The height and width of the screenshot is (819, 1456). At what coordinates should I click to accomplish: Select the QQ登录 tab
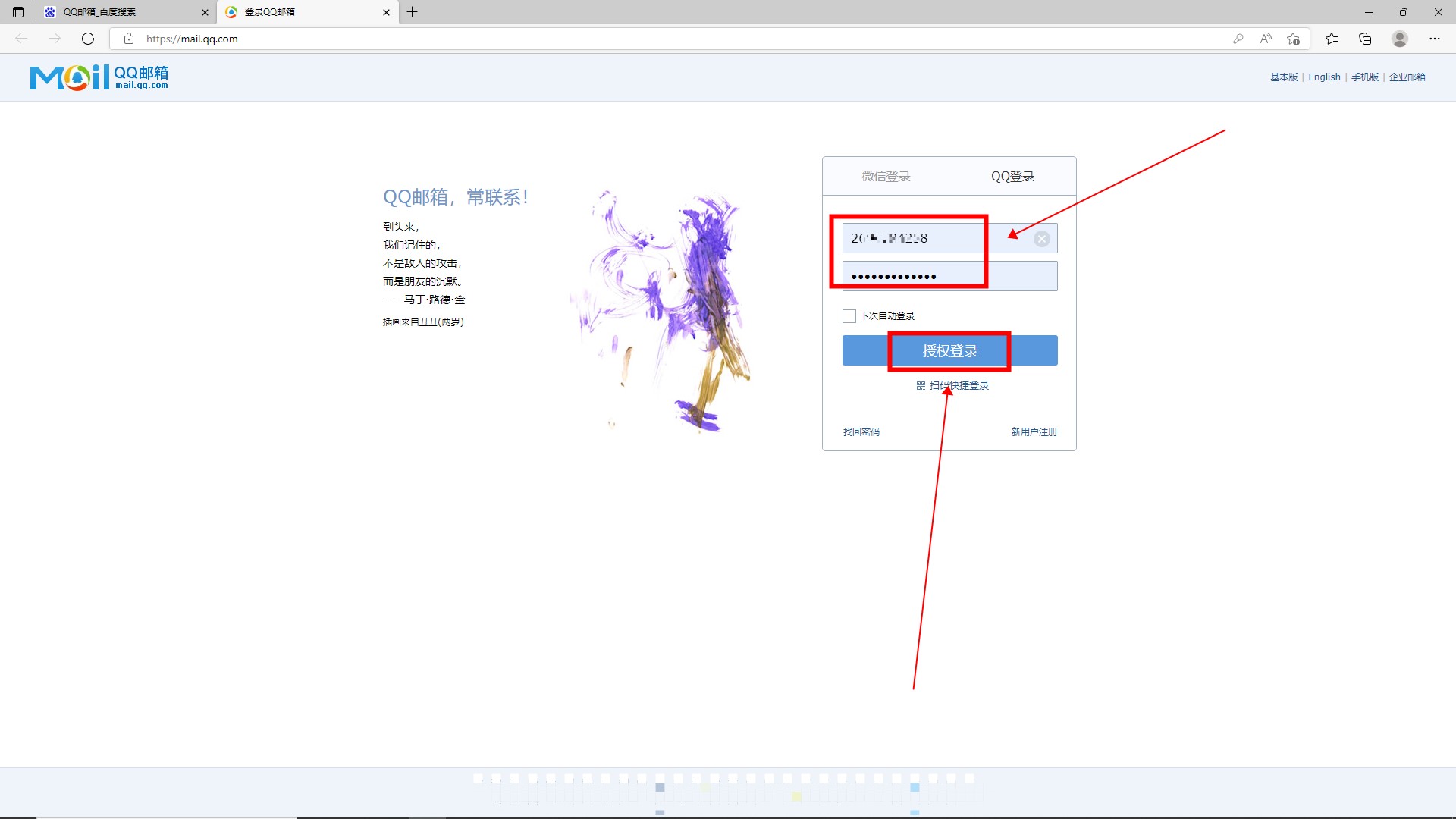click(x=1012, y=177)
